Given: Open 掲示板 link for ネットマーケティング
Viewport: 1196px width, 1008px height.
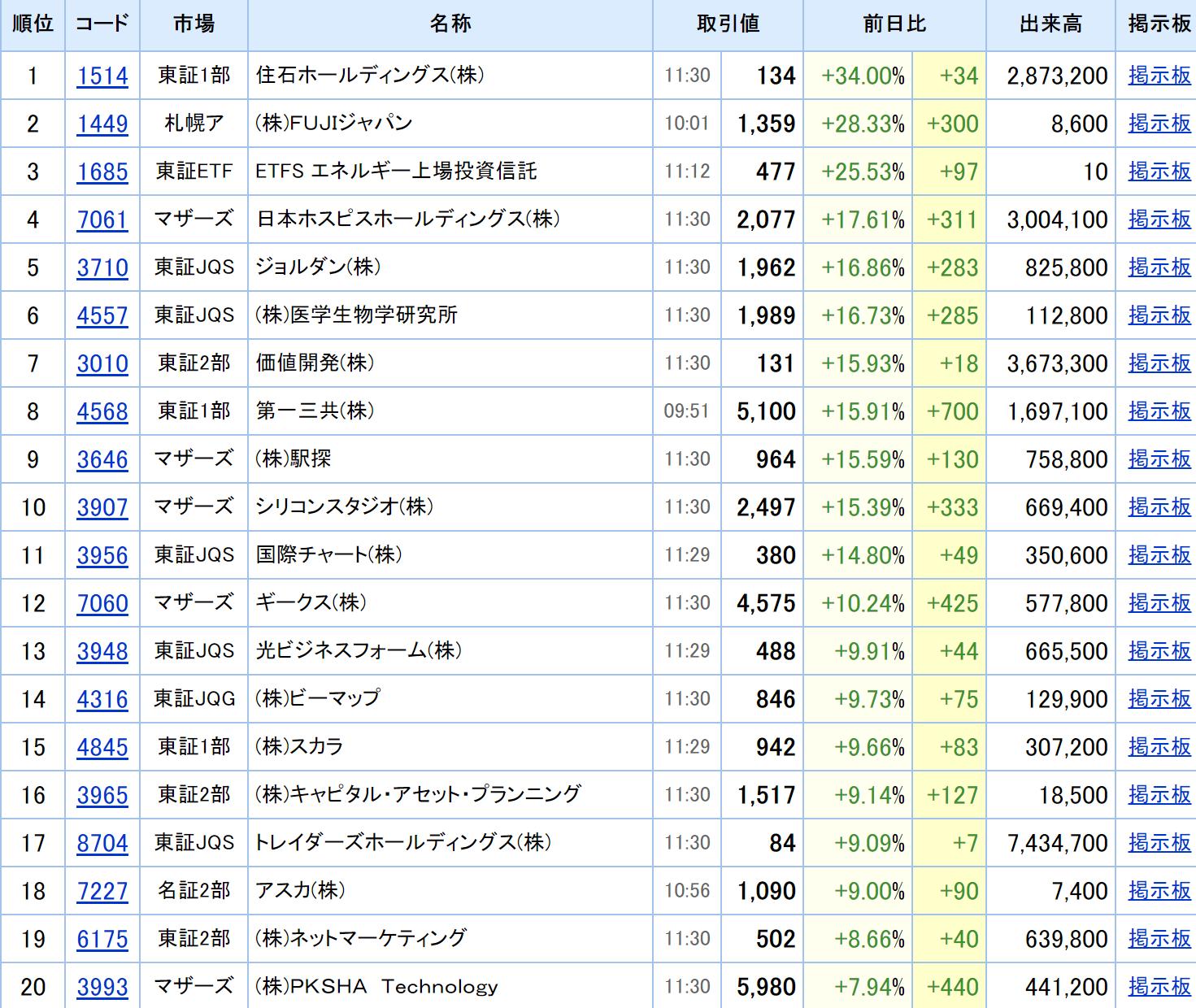Looking at the screenshot, I should pyautogui.click(x=1159, y=939).
